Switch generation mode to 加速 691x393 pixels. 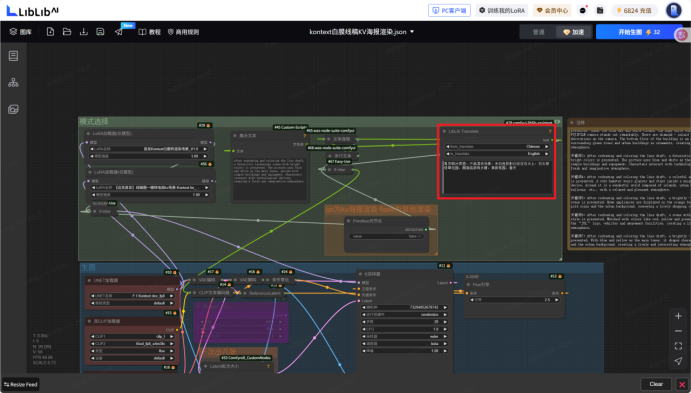coord(574,32)
